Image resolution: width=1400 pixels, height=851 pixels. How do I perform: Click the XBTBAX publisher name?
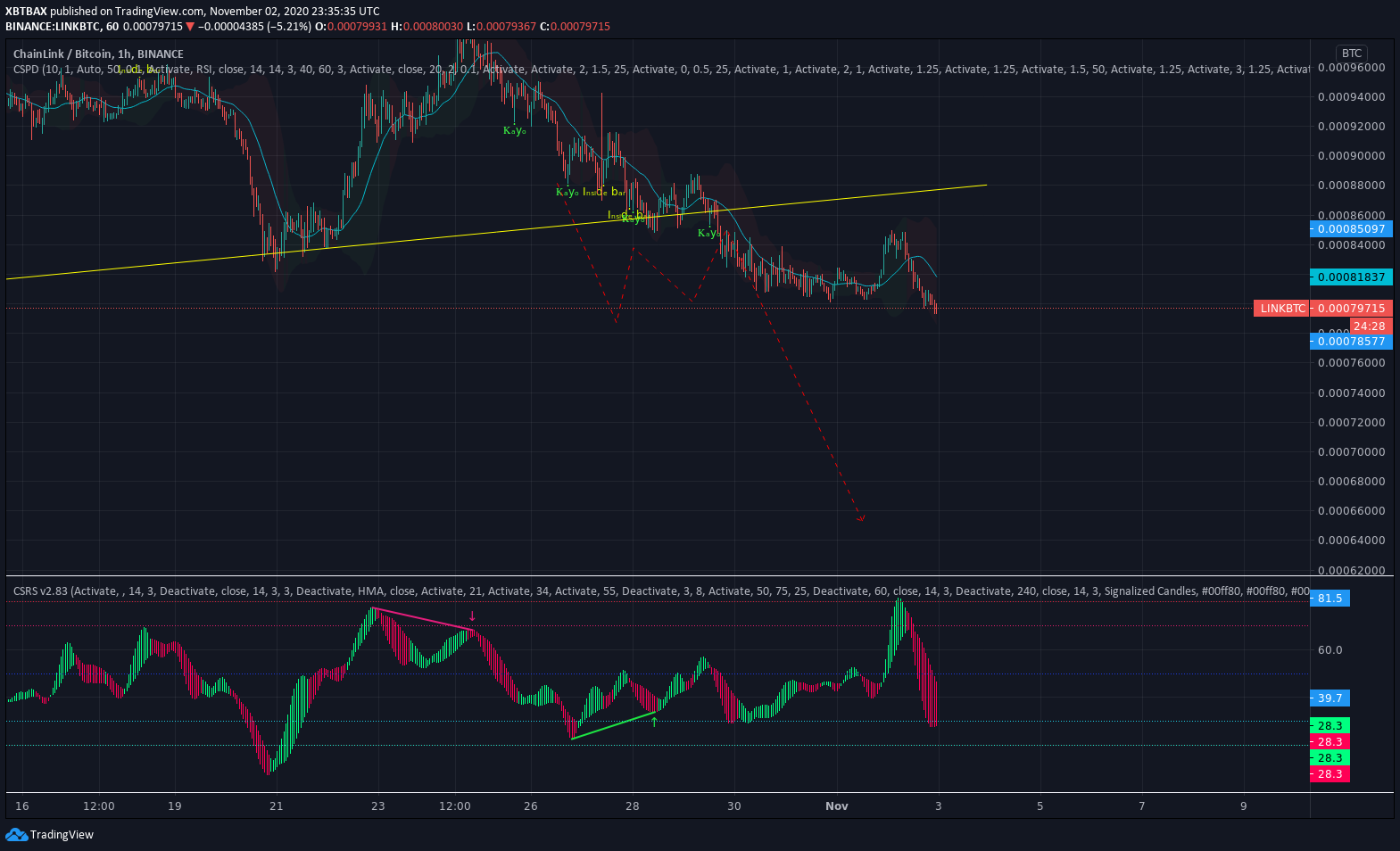(x=26, y=12)
